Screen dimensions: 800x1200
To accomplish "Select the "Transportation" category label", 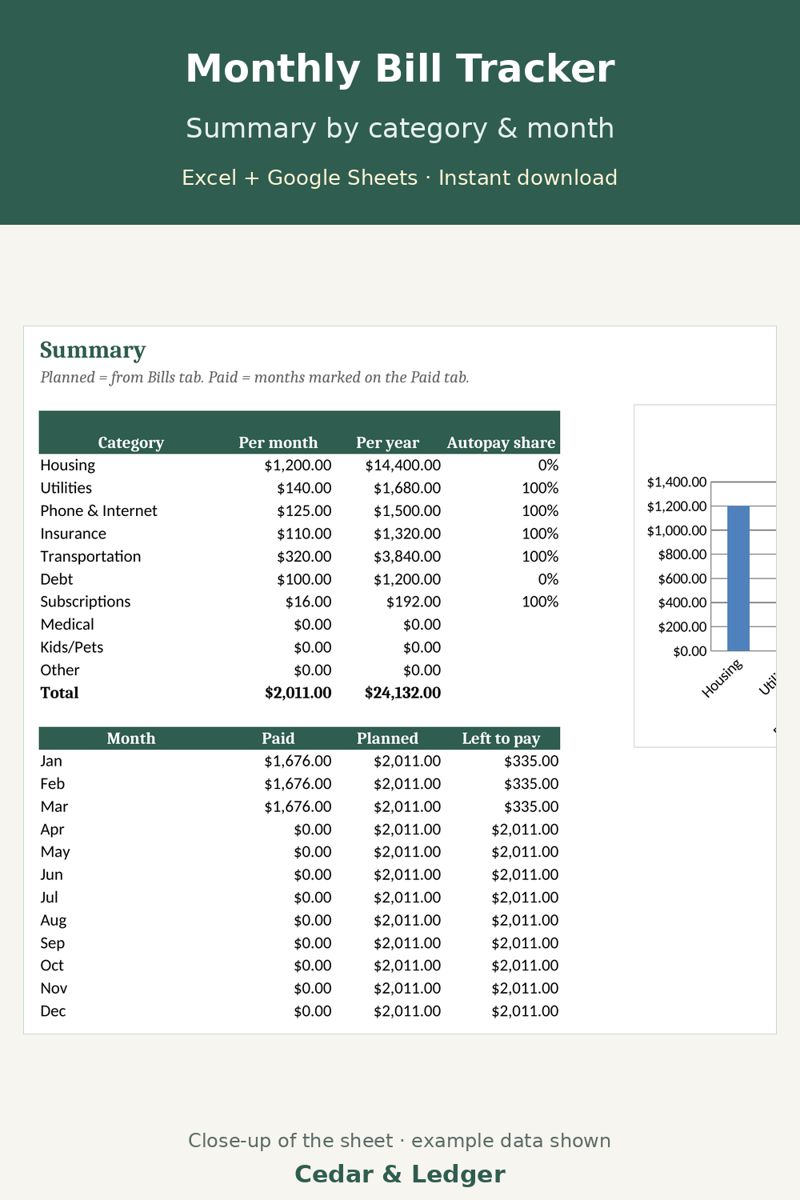I will click(x=90, y=556).
